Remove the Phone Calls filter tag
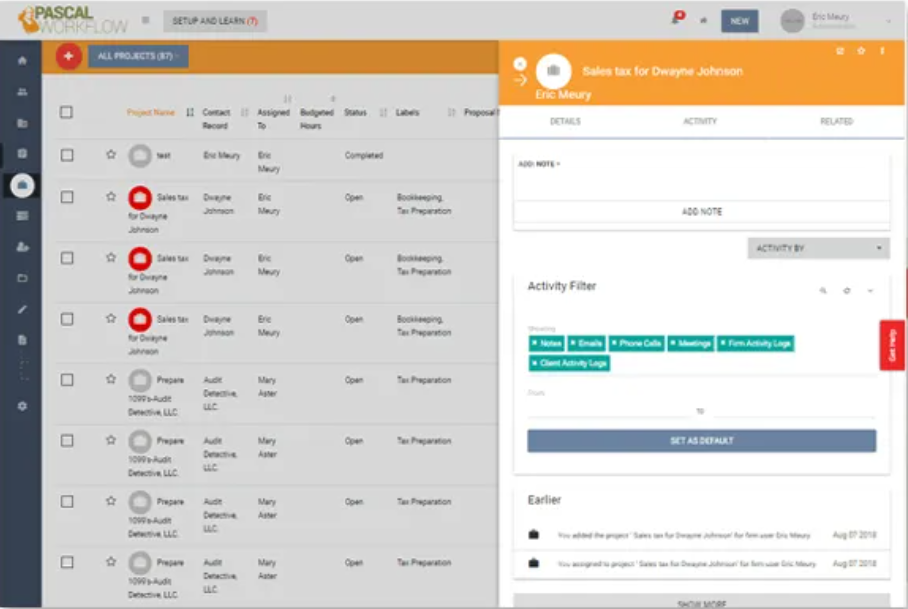908x609 pixels. click(x=614, y=343)
